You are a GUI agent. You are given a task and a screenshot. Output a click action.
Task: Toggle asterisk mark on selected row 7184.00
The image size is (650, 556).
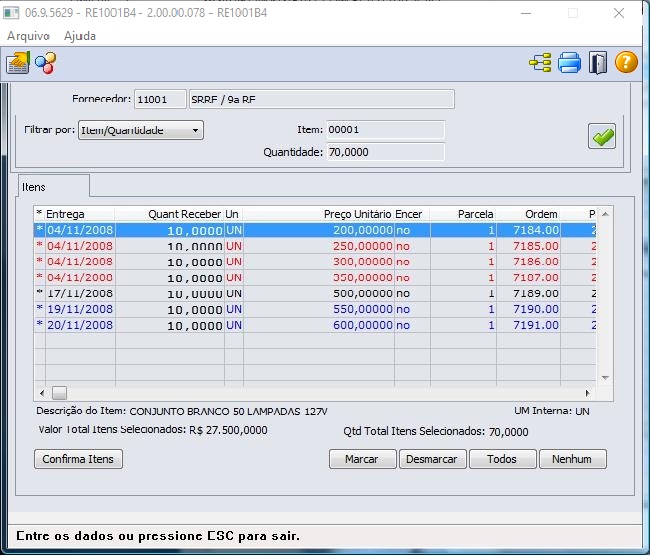pos(39,230)
